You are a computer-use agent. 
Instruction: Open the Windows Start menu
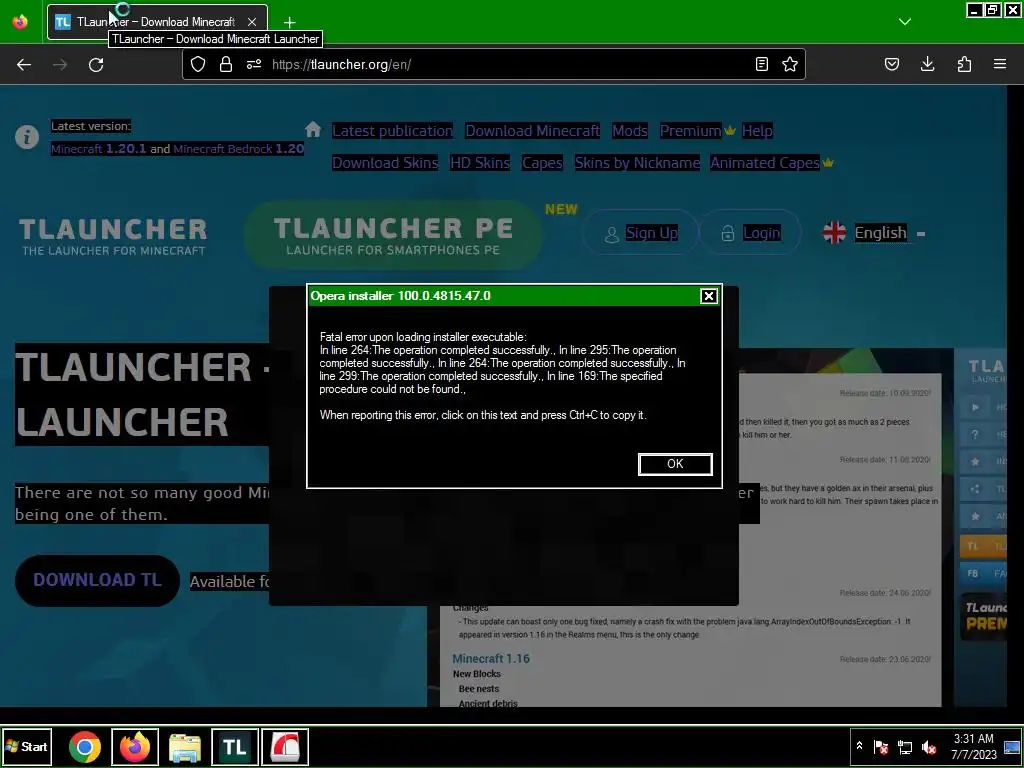(26, 746)
